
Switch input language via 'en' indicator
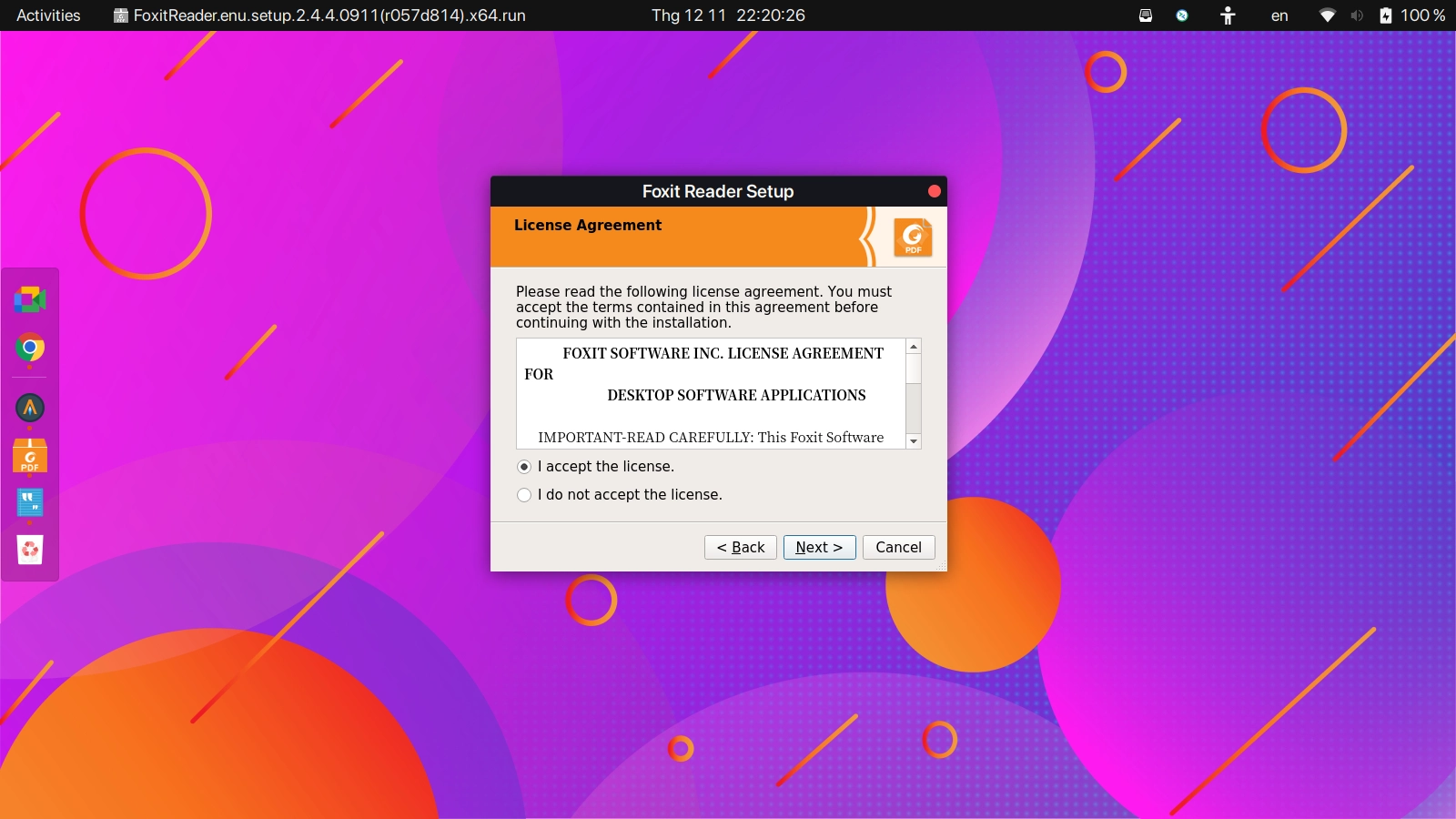[x=1279, y=15]
